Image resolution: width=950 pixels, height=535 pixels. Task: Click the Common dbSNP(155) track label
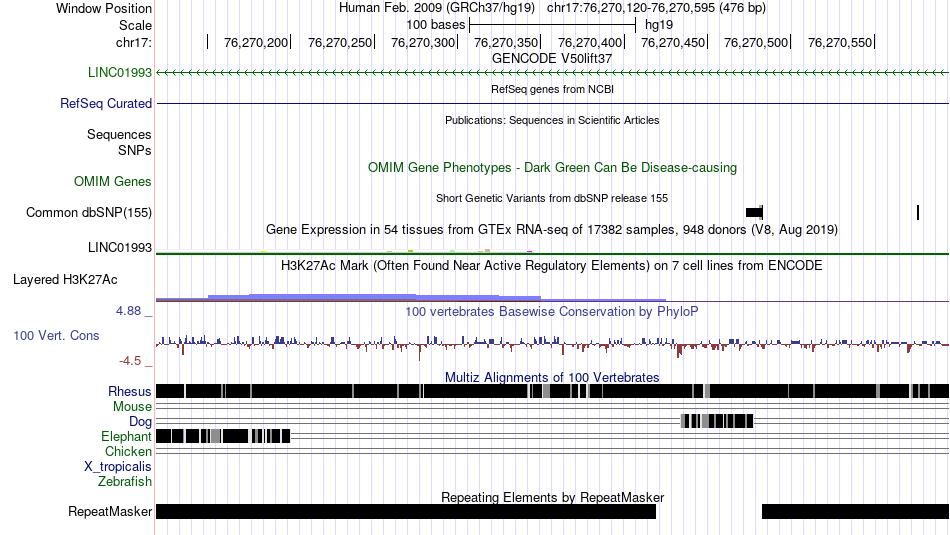pyautogui.click(x=89, y=213)
